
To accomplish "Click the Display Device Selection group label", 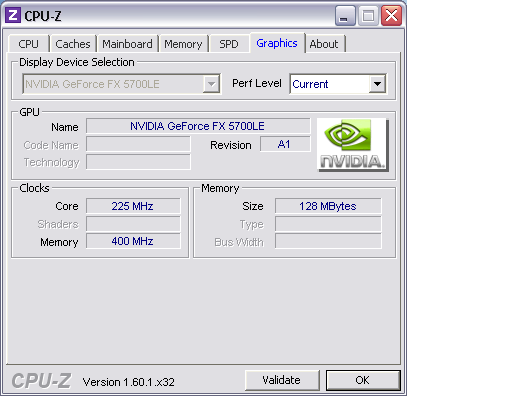I will click(x=77, y=62).
